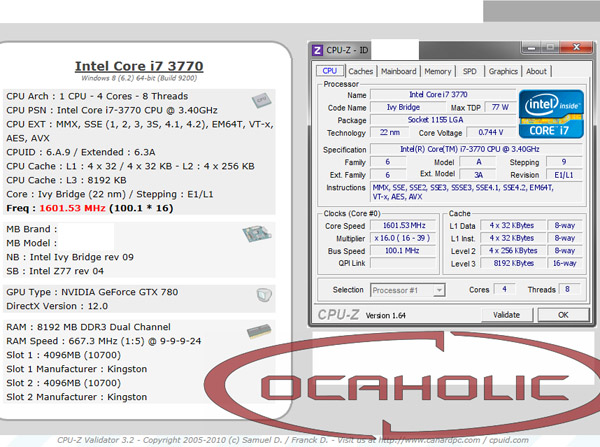The width and height of the screenshot is (600, 447).
Task: Click the empty QPI Link field
Action: [404, 263]
